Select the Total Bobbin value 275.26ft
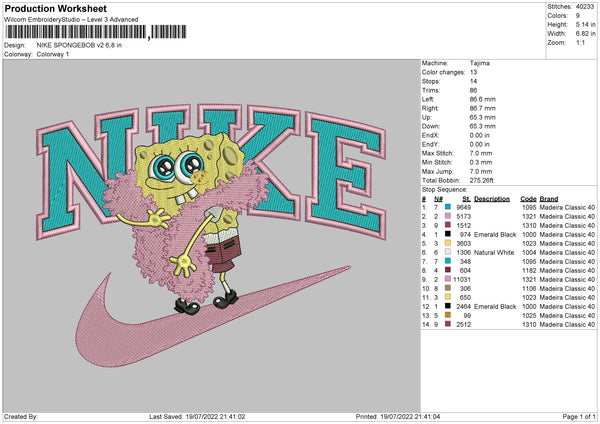Screen dimensions: 600x424 click(481, 180)
